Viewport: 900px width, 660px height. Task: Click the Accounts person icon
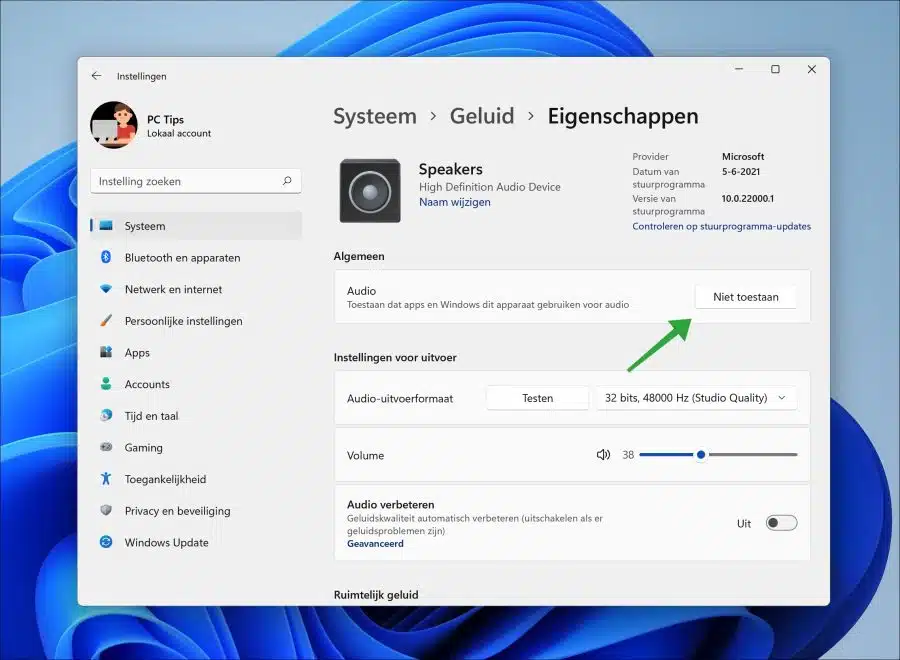(x=106, y=383)
